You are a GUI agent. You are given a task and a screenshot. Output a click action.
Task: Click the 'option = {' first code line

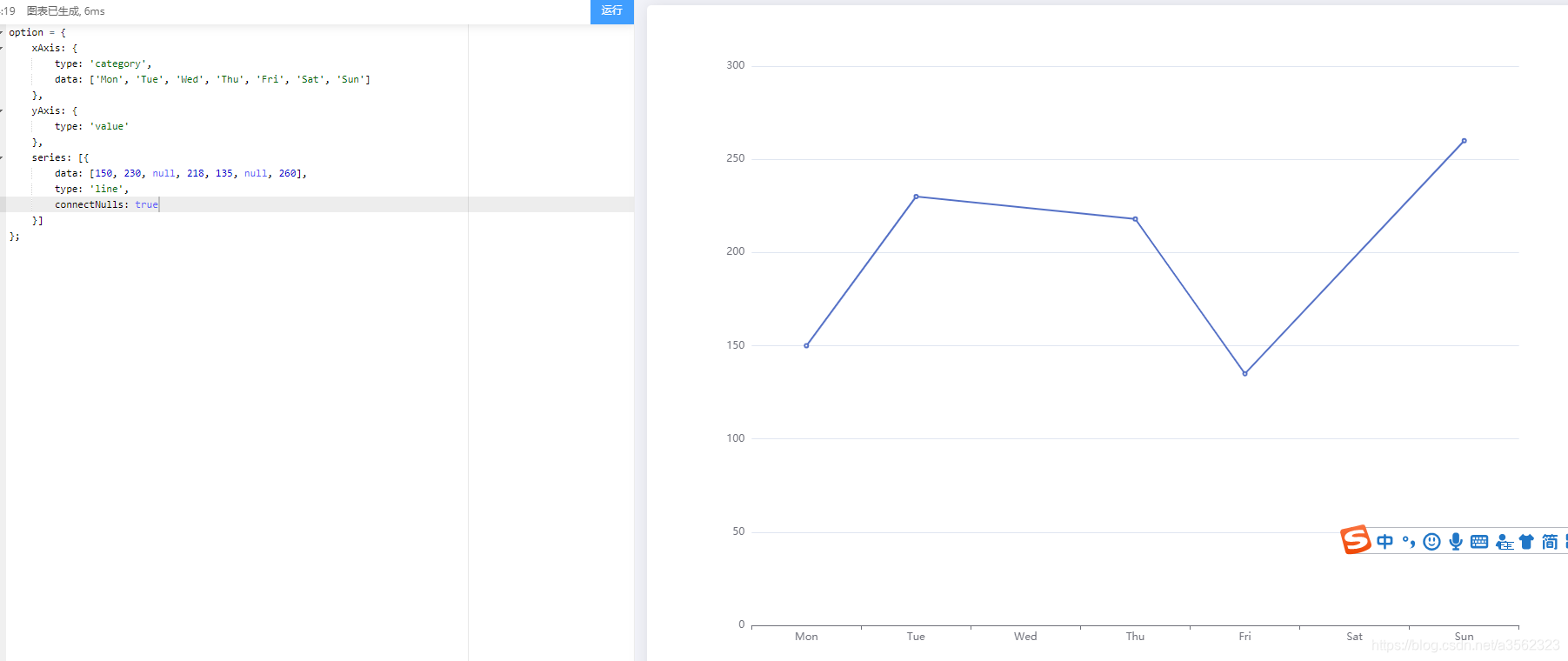click(37, 32)
